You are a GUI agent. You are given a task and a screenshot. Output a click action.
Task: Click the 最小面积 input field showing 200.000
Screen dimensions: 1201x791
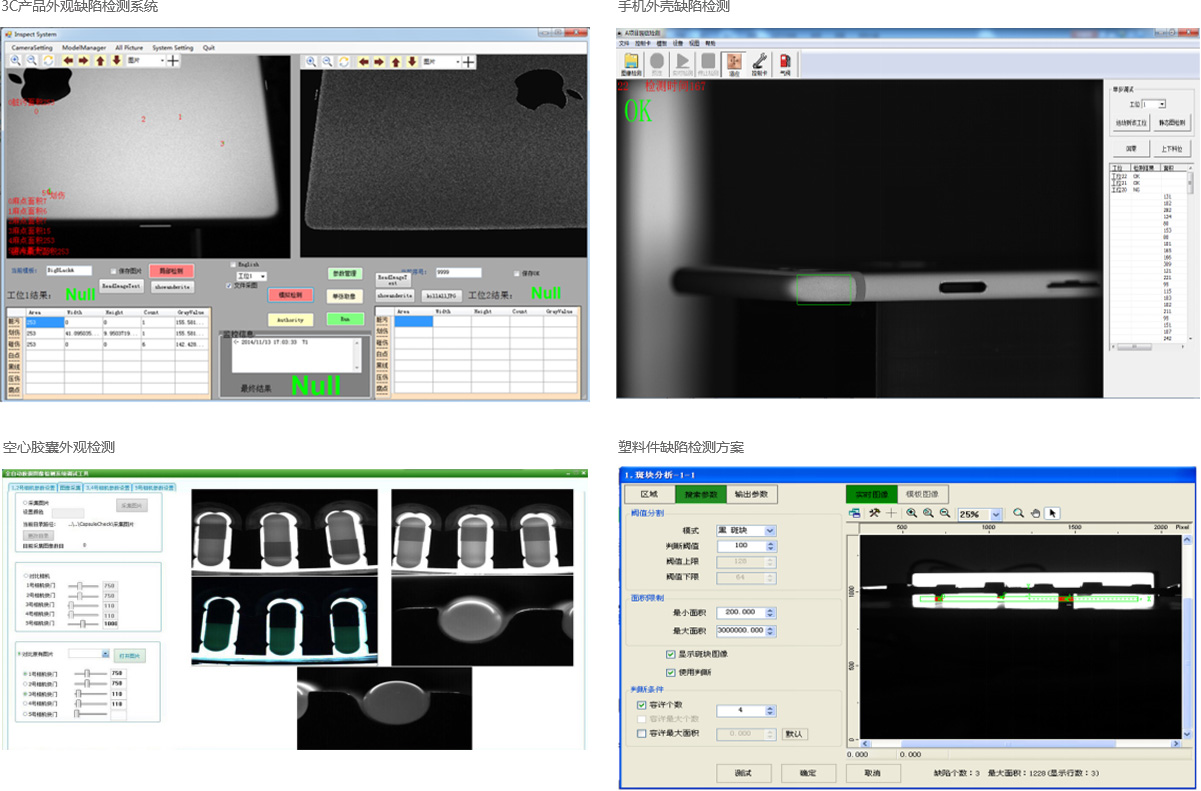tap(740, 612)
